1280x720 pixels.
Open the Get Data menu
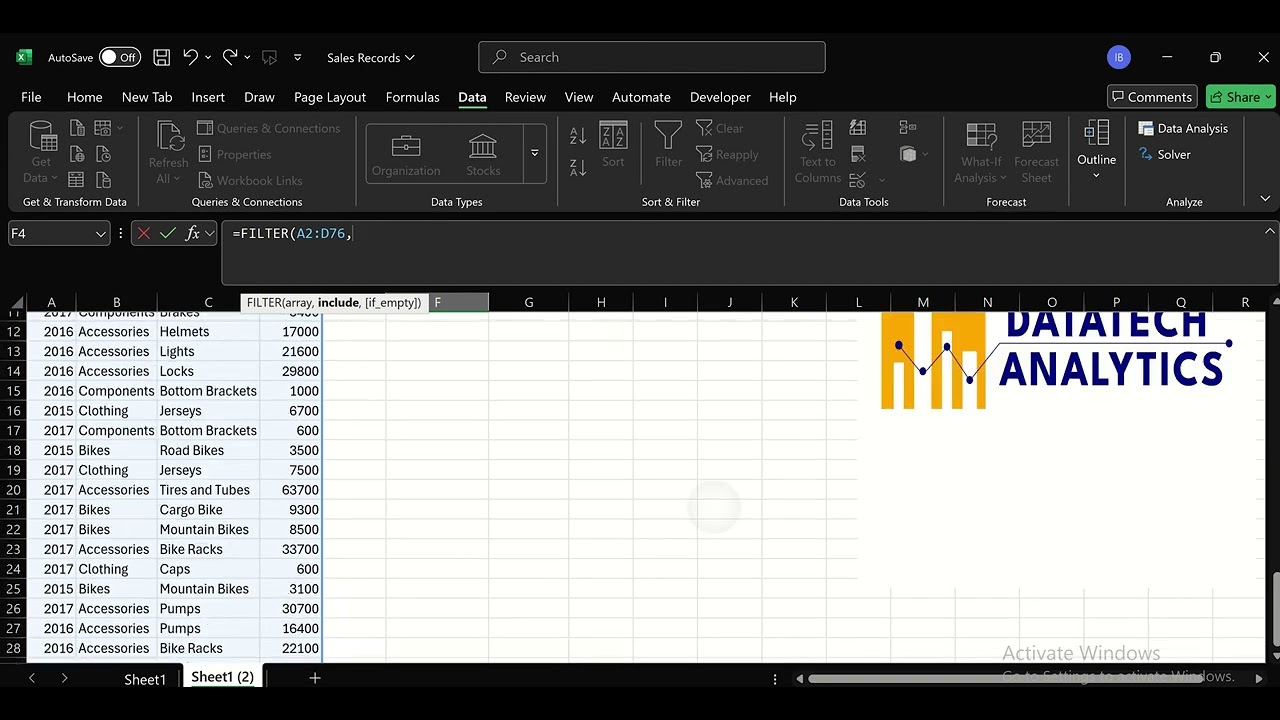click(41, 153)
